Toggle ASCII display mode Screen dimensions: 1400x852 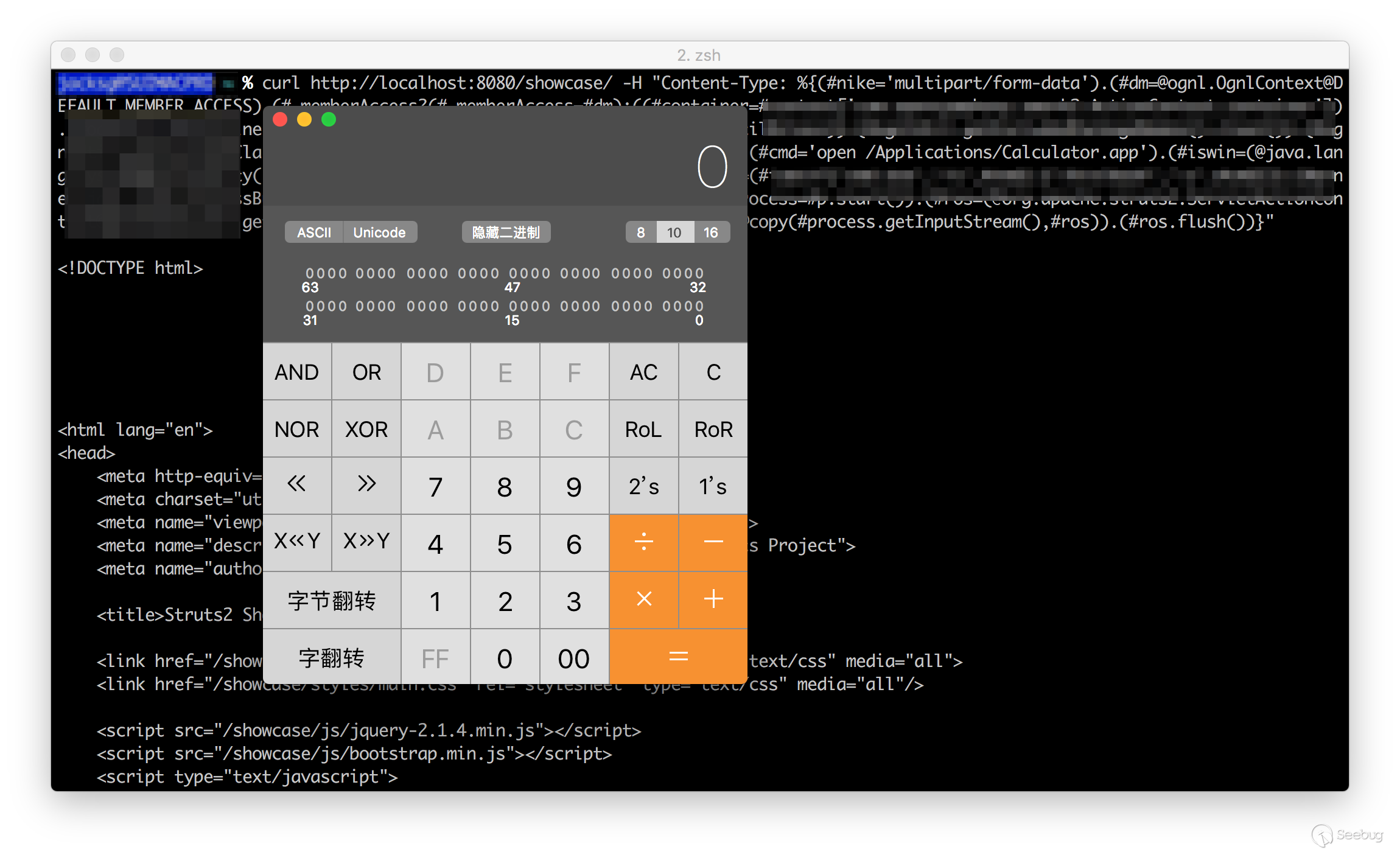(x=314, y=232)
